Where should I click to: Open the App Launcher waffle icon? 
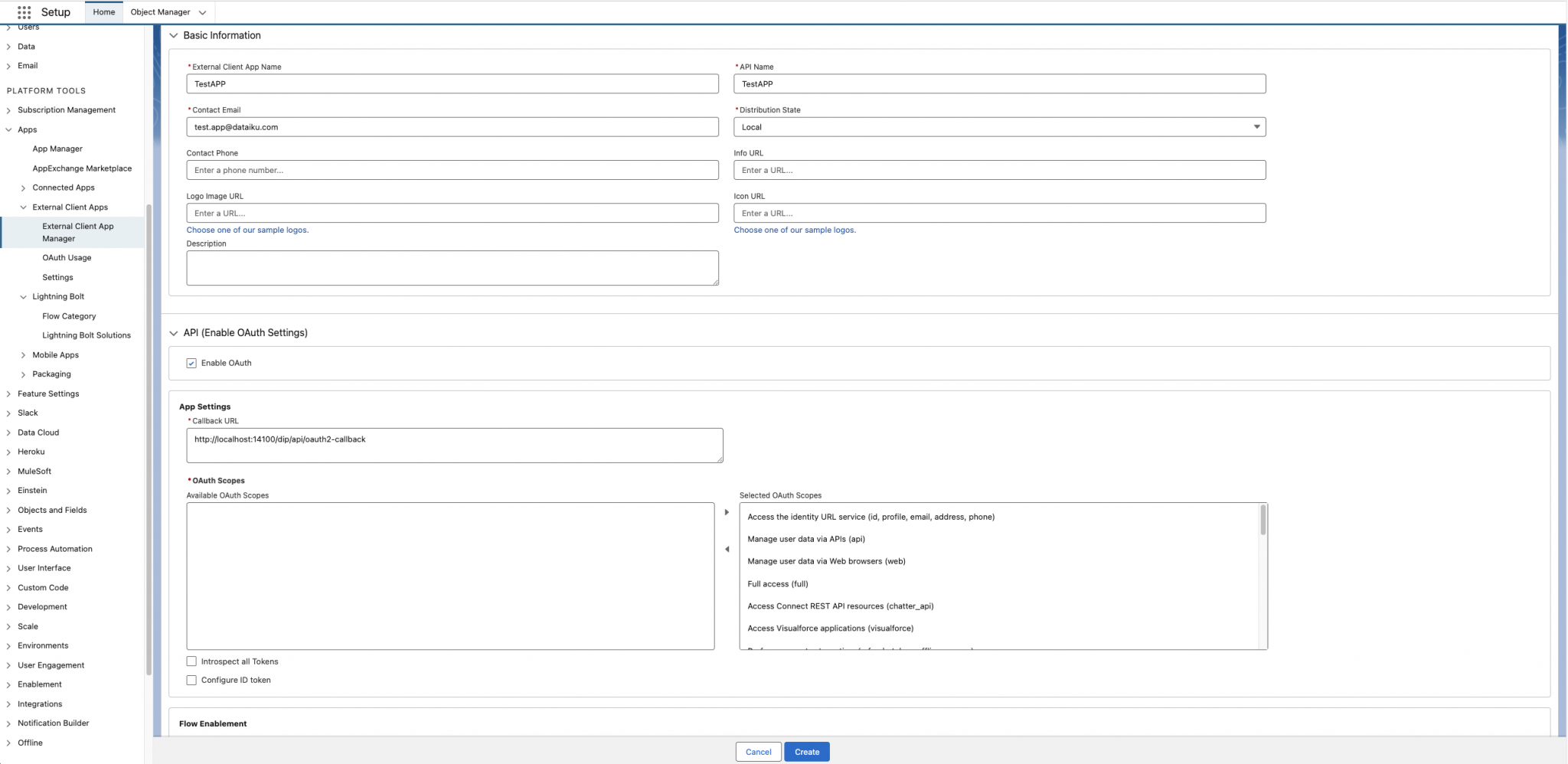(x=24, y=12)
